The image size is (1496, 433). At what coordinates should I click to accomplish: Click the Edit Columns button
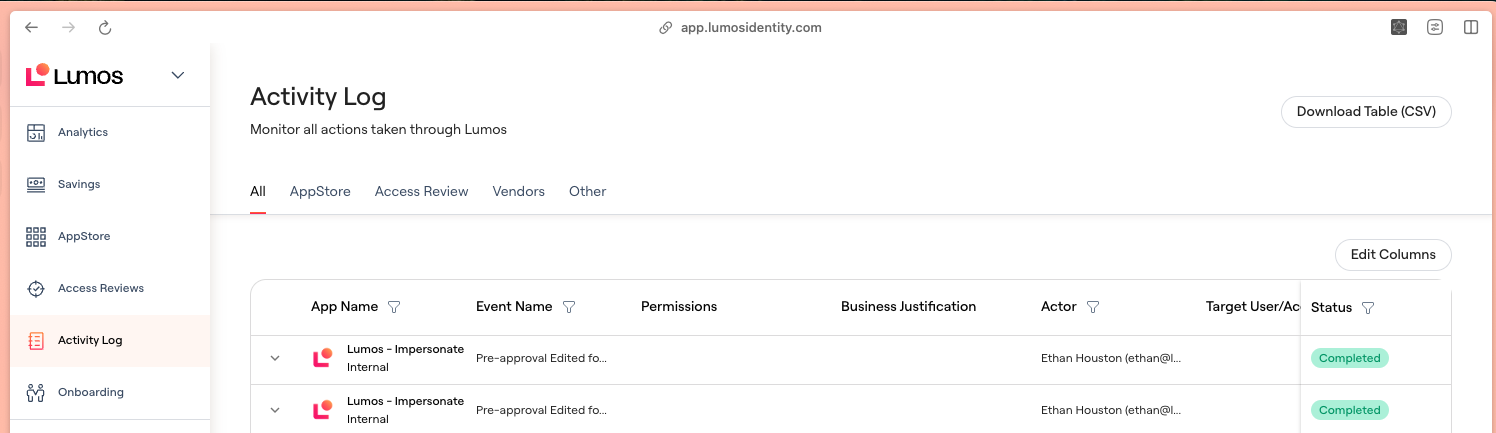click(1392, 254)
